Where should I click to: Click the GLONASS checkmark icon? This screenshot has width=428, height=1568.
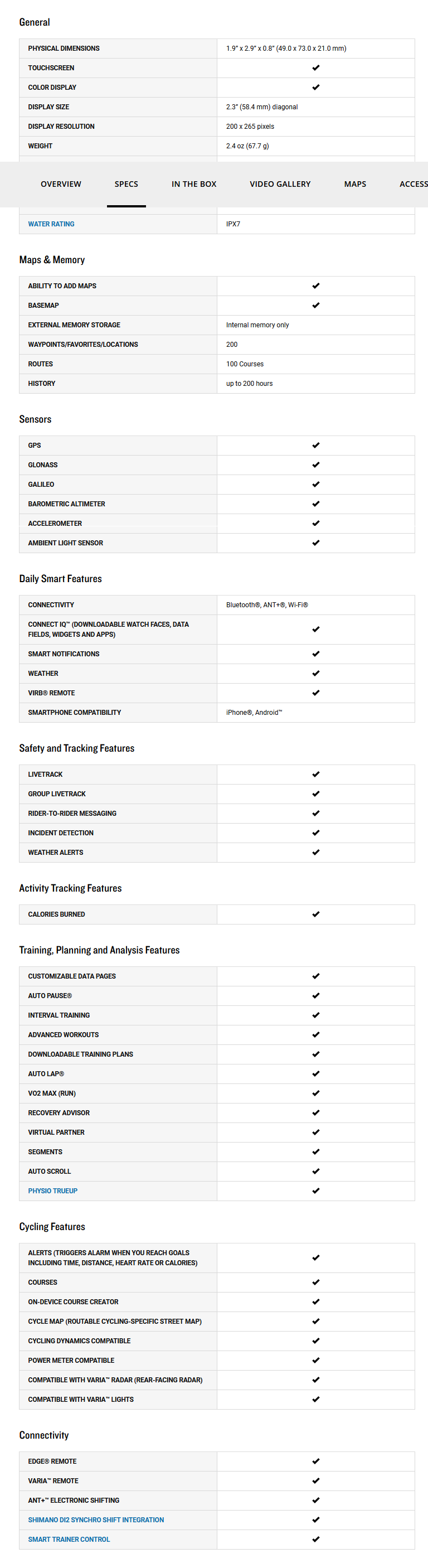pos(315,464)
